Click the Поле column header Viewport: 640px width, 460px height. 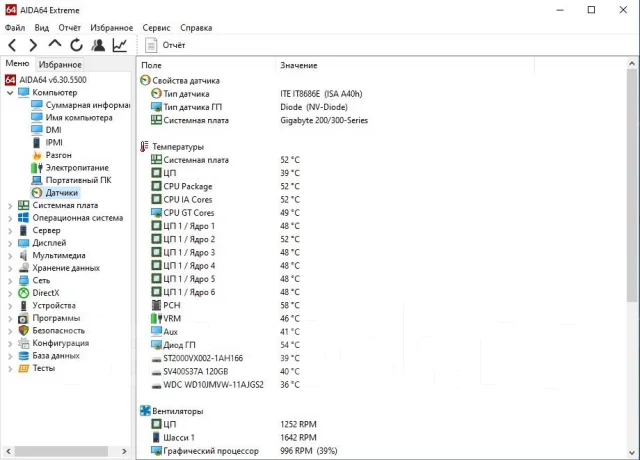pyautogui.click(x=151, y=65)
